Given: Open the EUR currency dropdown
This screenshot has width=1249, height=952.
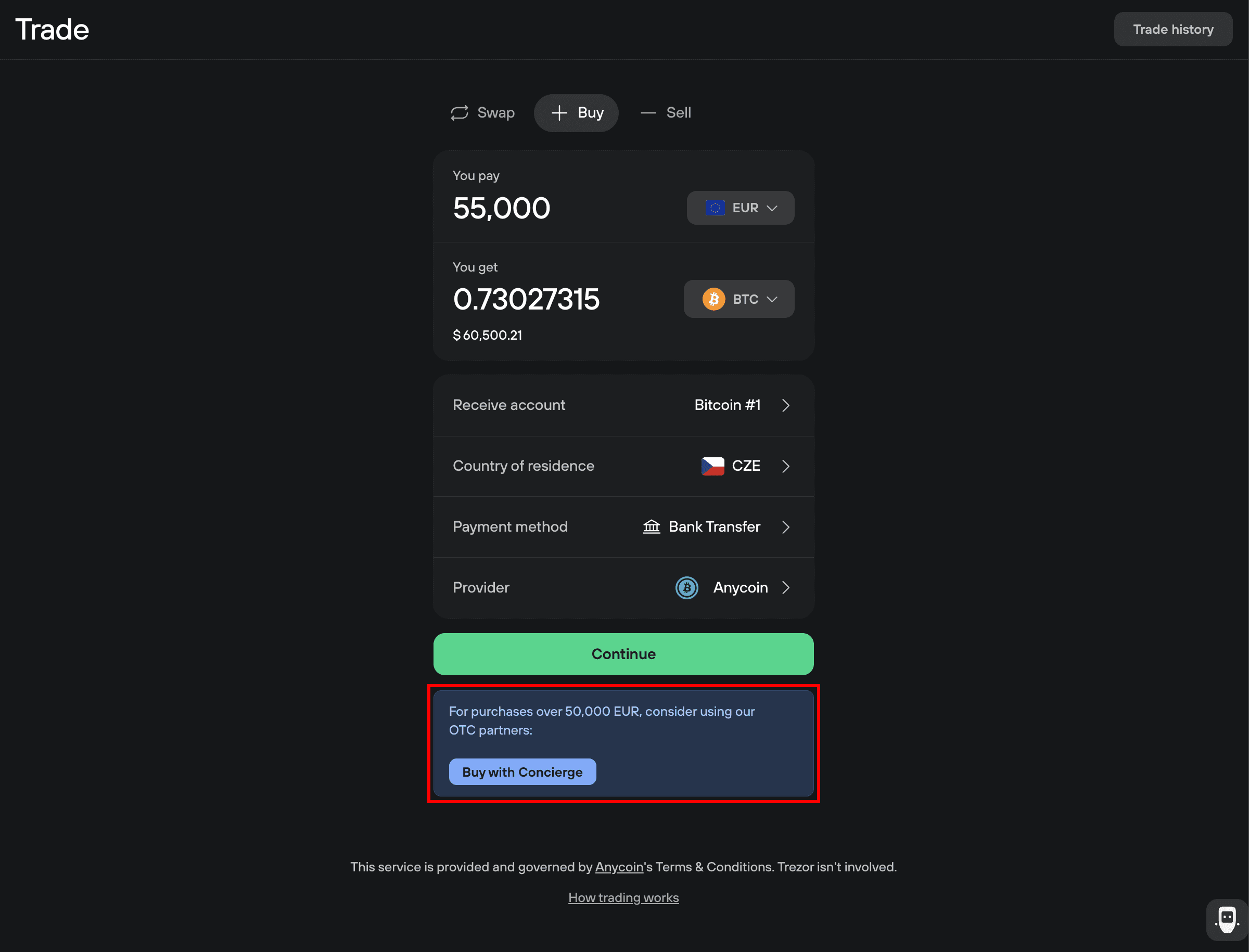Looking at the screenshot, I should [x=741, y=208].
